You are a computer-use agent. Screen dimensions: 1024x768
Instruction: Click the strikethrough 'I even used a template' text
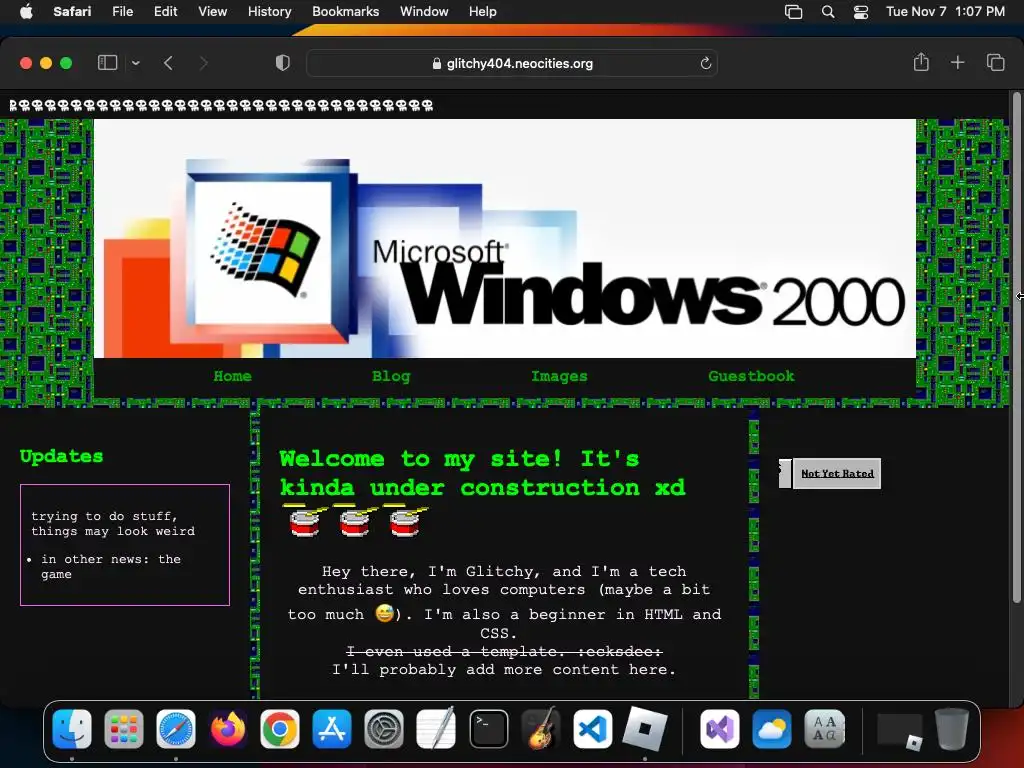click(x=504, y=651)
